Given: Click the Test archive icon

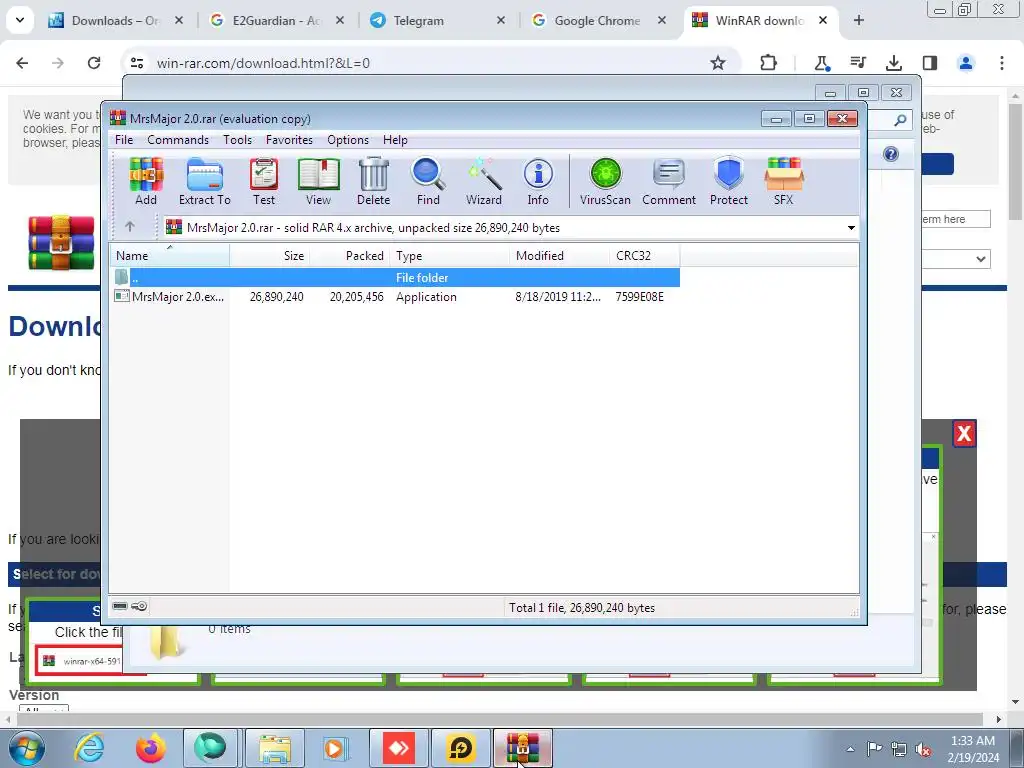Looking at the screenshot, I should tap(264, 182).
